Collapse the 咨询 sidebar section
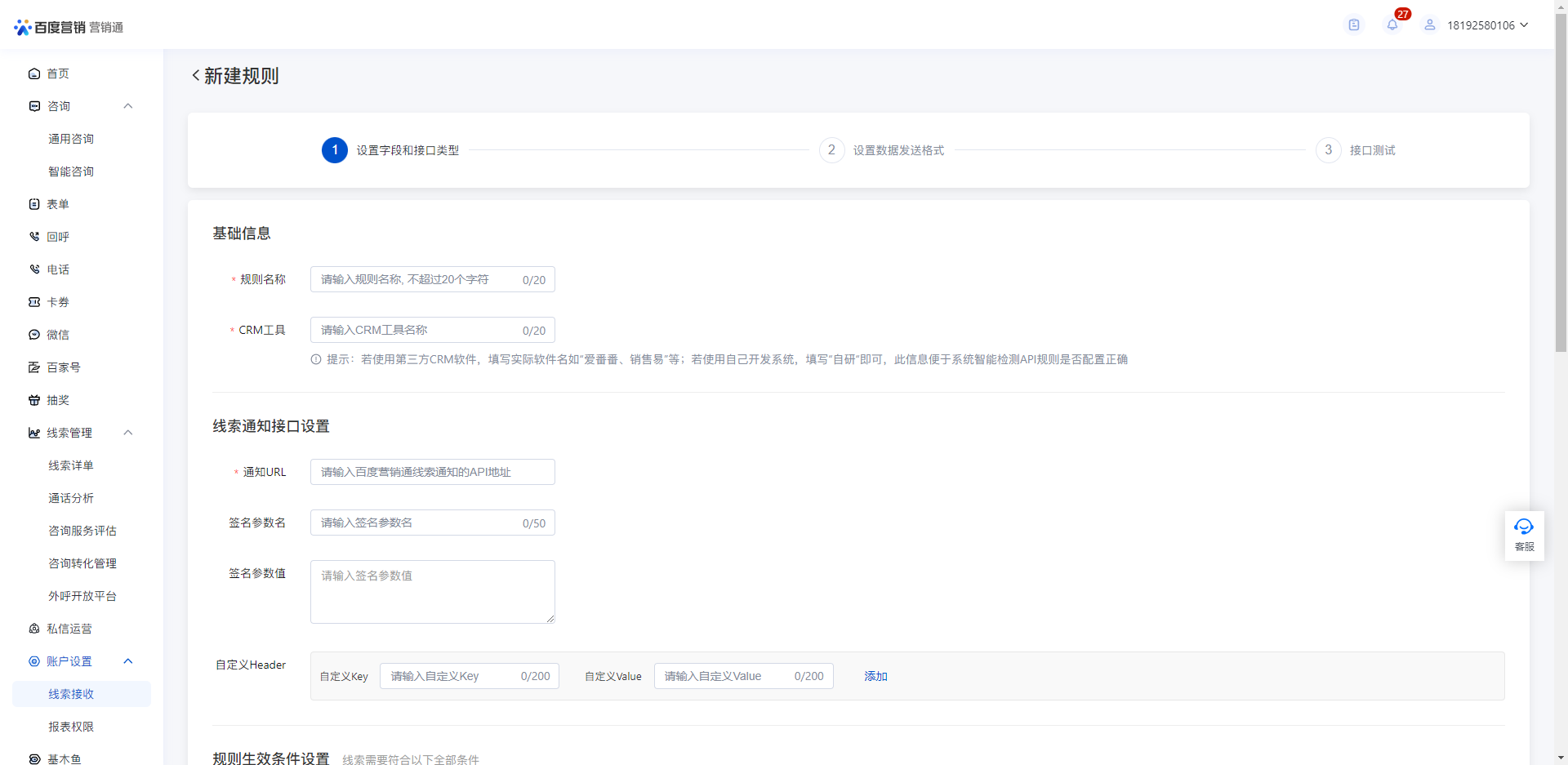 pyautogui.click(x=128, y=106)
